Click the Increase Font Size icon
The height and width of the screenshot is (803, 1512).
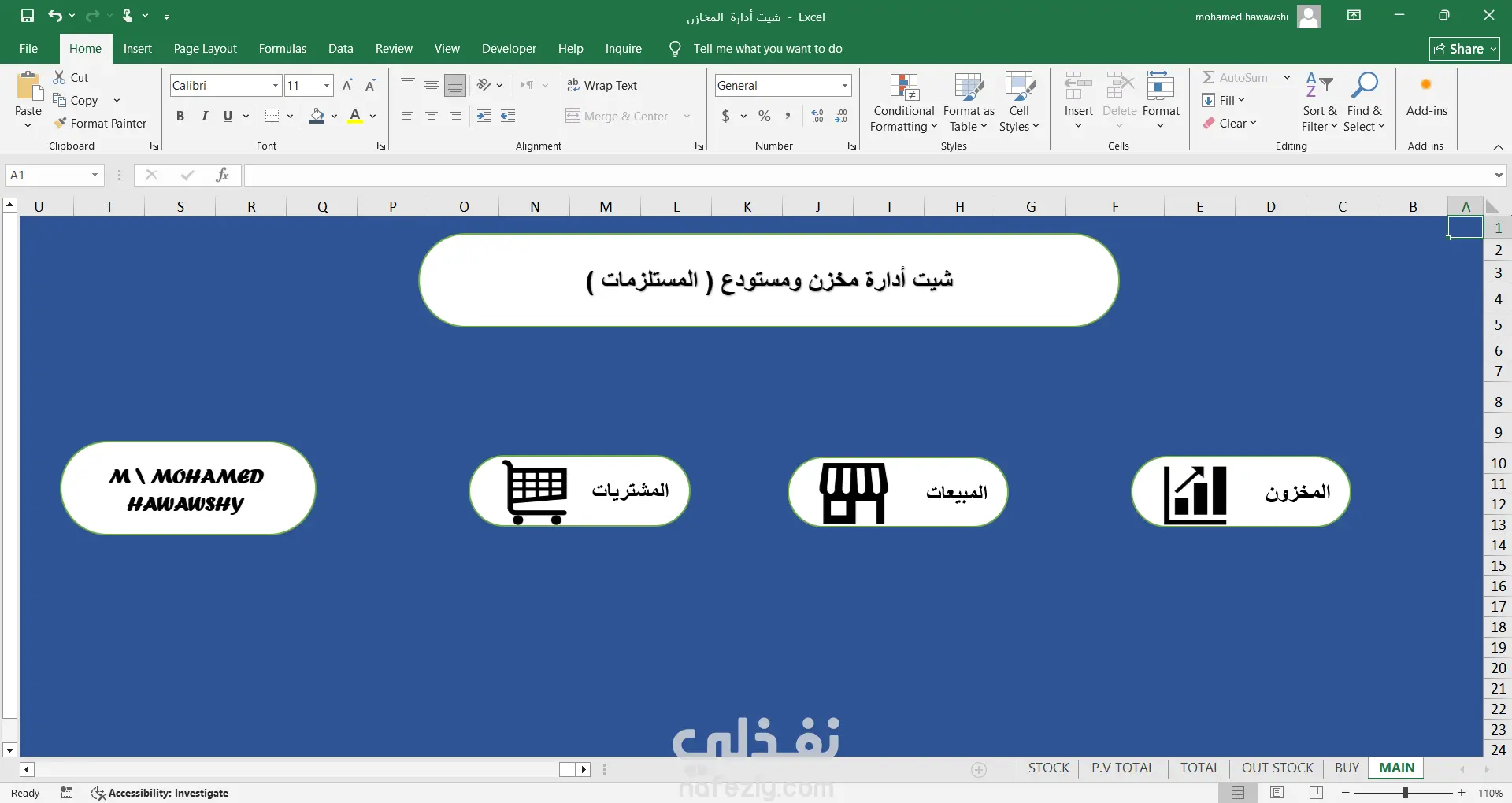[x=347, y=85]
